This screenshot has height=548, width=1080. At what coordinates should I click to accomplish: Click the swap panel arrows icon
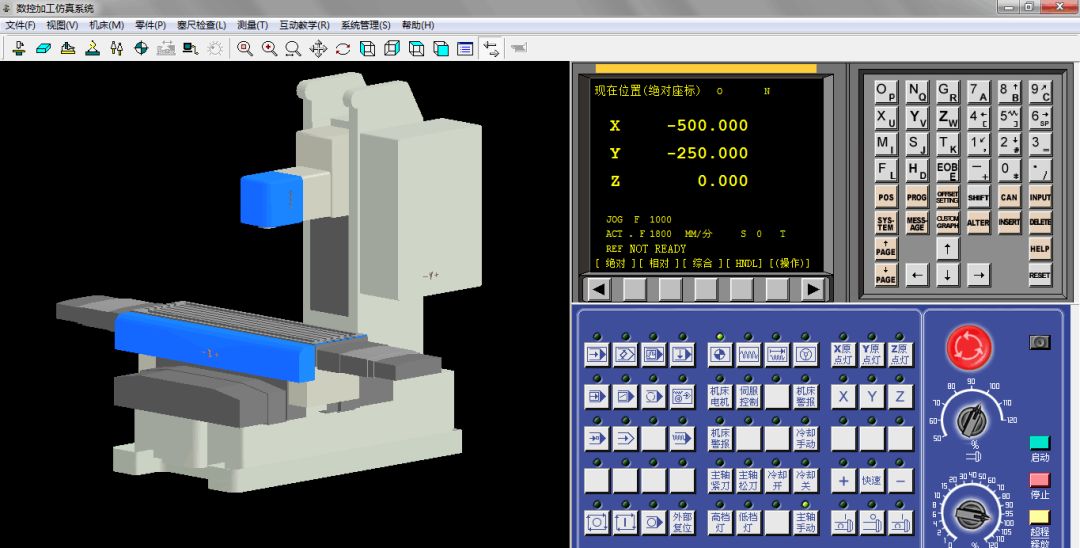click(x=491, y=48)
